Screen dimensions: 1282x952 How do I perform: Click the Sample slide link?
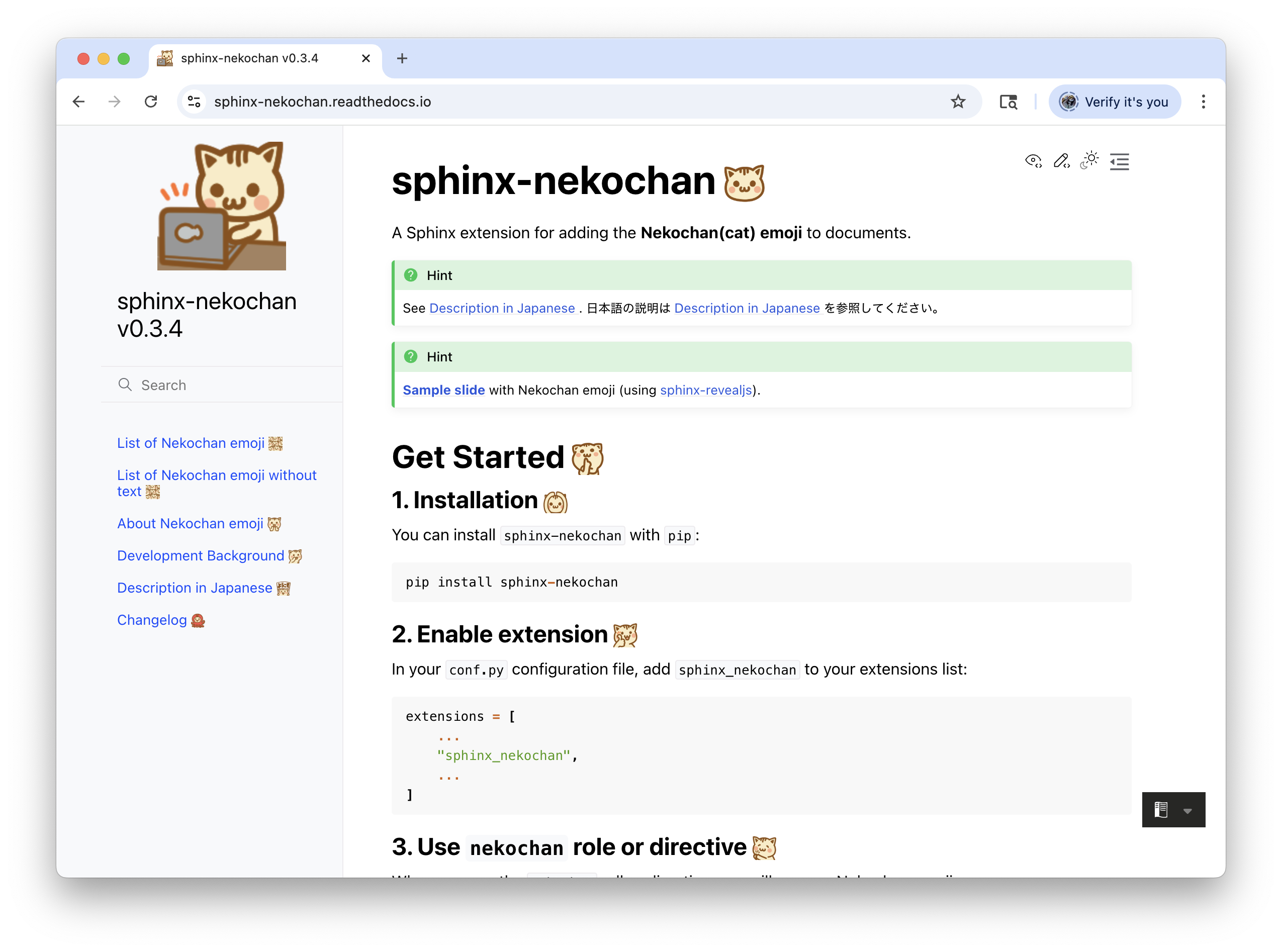point(443,390)
